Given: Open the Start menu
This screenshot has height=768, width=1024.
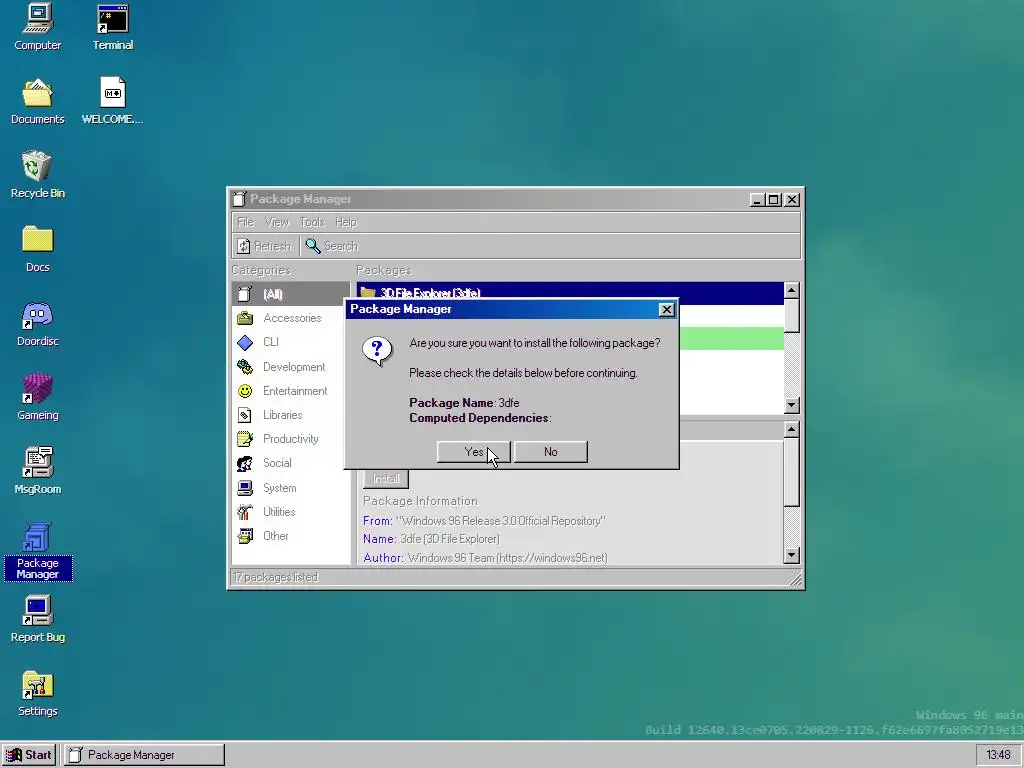Looking at the screenshot, I should (x=29, y=755).
